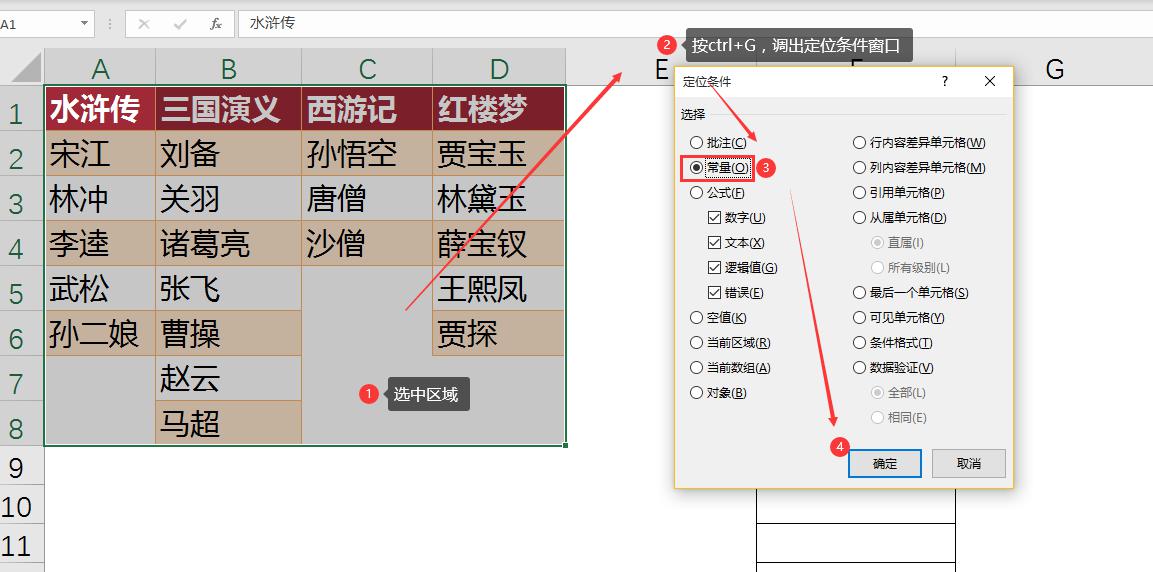The width and height of the screenshot is (1153, 572).
Task: Click cell 贾宝玉
Action: [499, 154]
